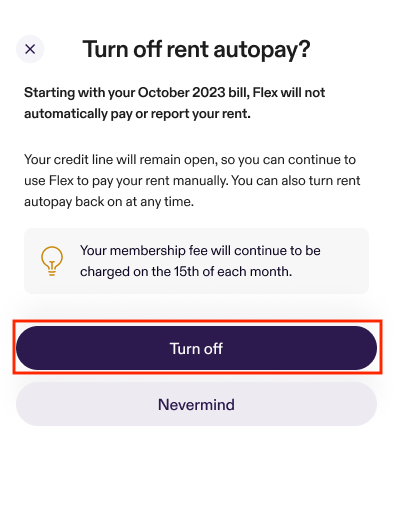Click the word 'Flex' in the bold sentence
Viewport: 393px width, 506px height.
[x=265, y=93]
